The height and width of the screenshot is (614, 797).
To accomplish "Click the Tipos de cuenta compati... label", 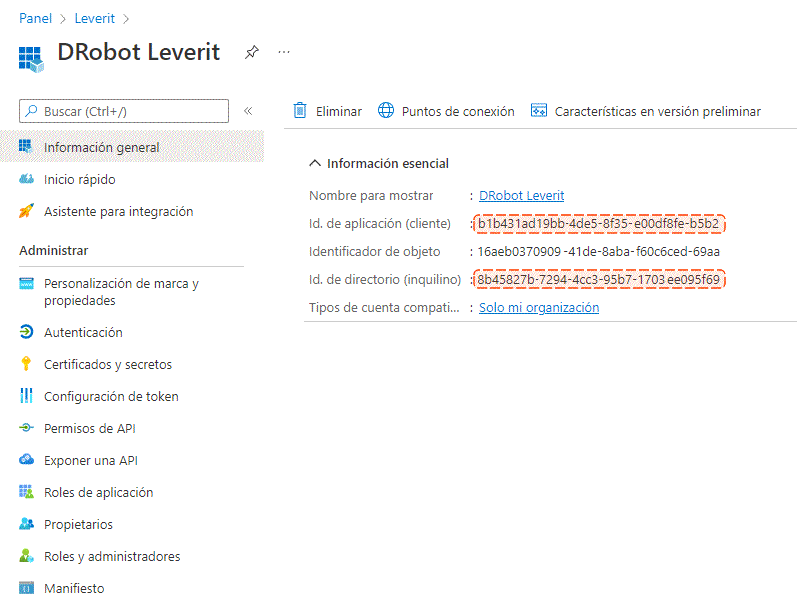I will coord(384,308).
